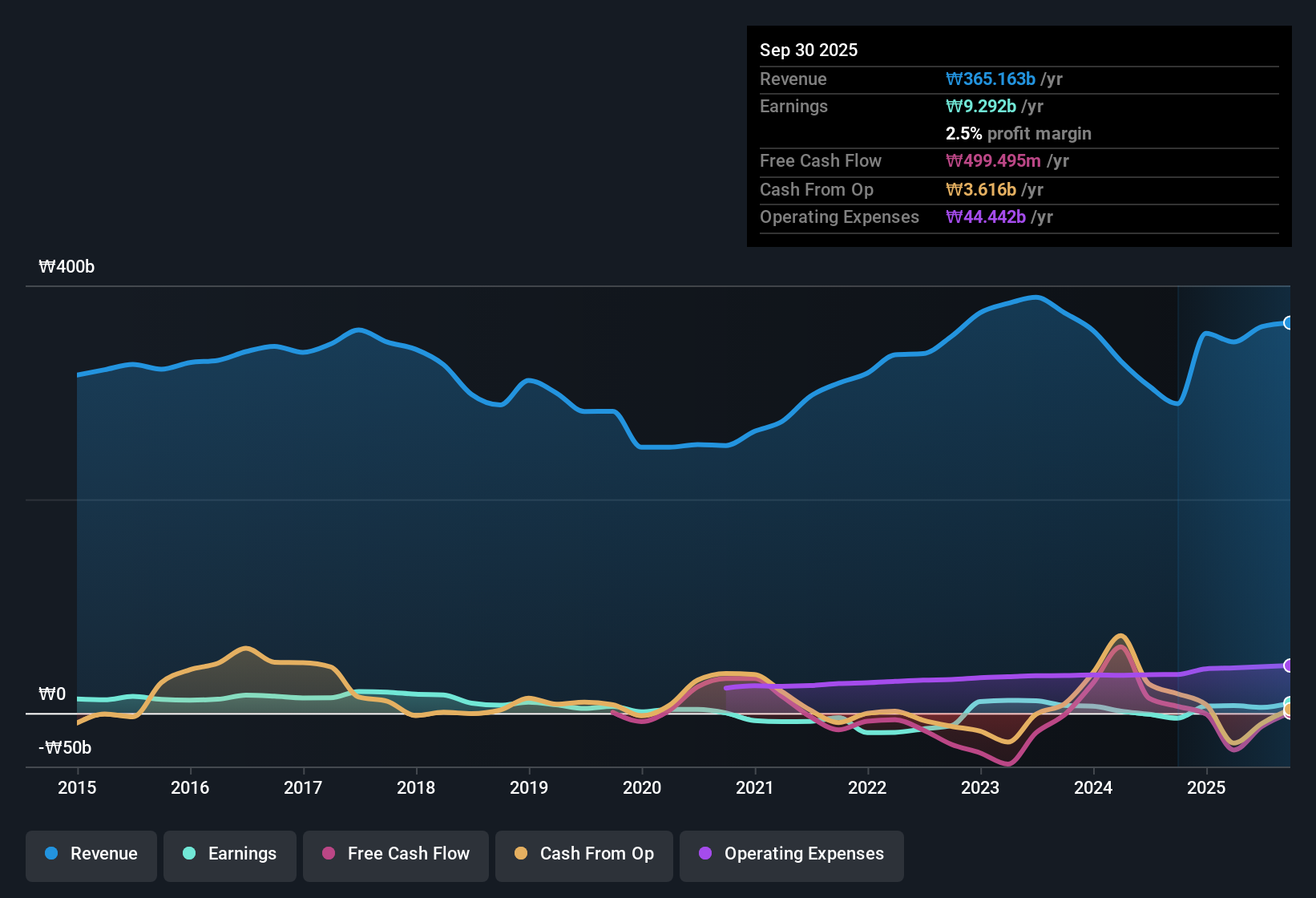Click the teal Earnings dot icon

point(189,854)
